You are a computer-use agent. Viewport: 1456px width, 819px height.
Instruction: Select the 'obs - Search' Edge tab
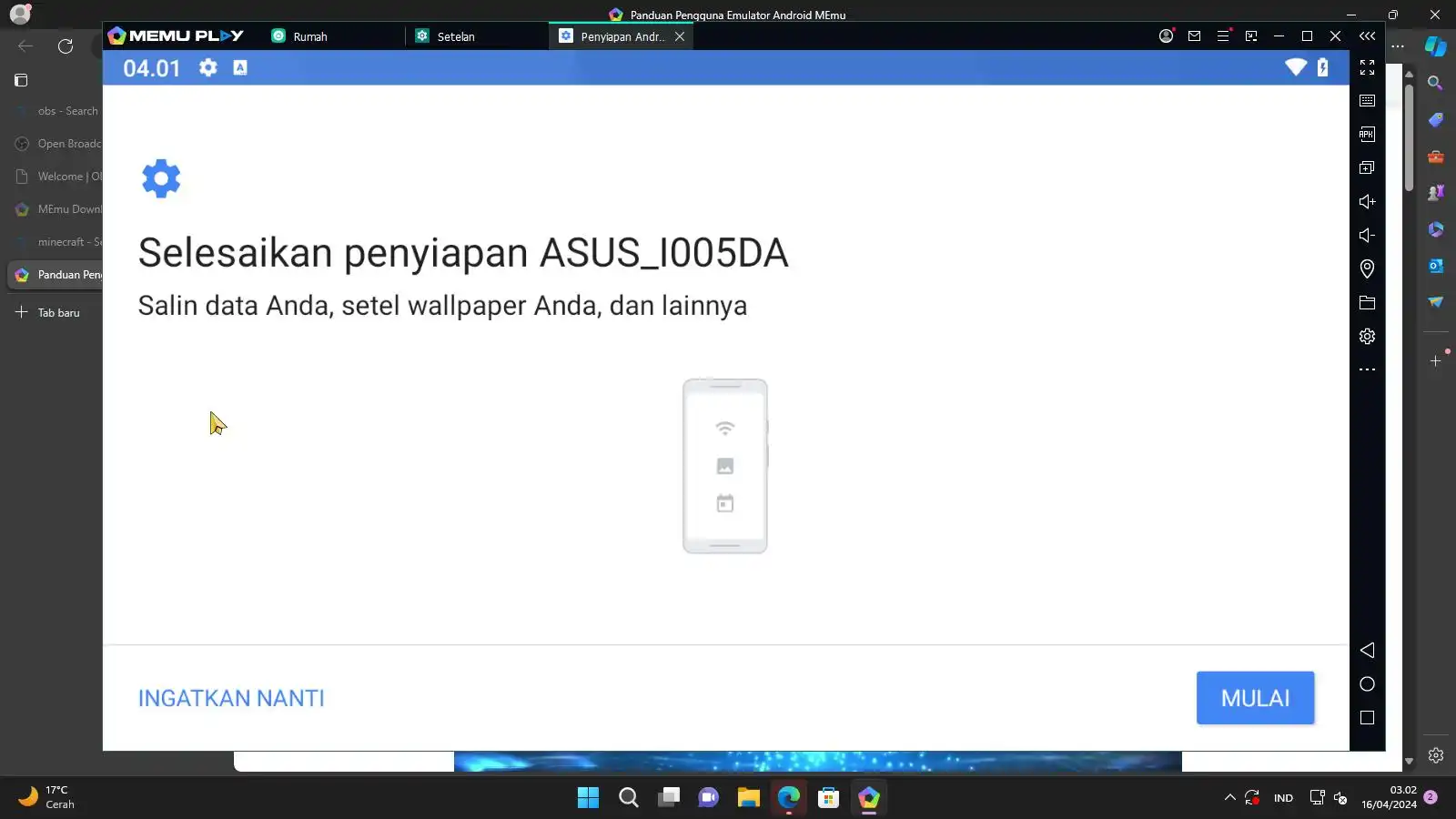click(x=55, y=111)
